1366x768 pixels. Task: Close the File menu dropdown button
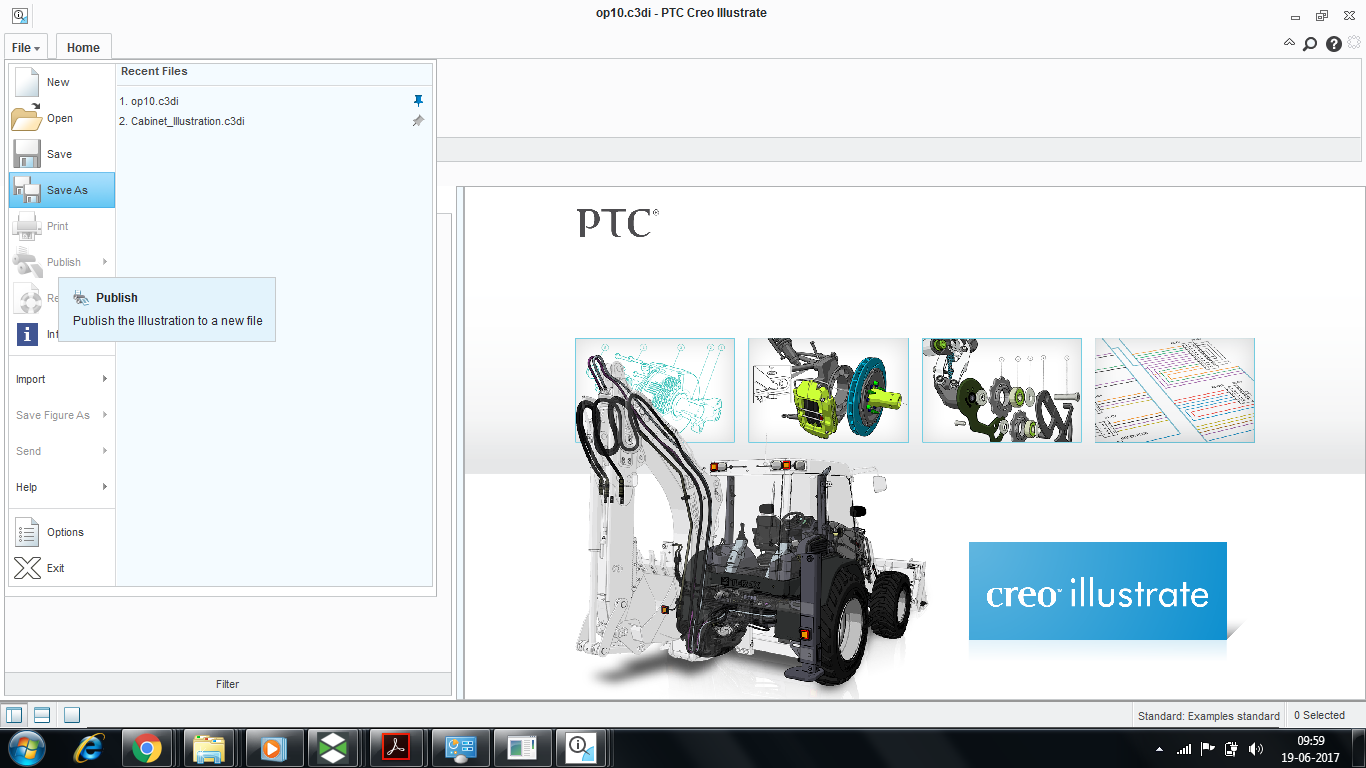(26, 47)
